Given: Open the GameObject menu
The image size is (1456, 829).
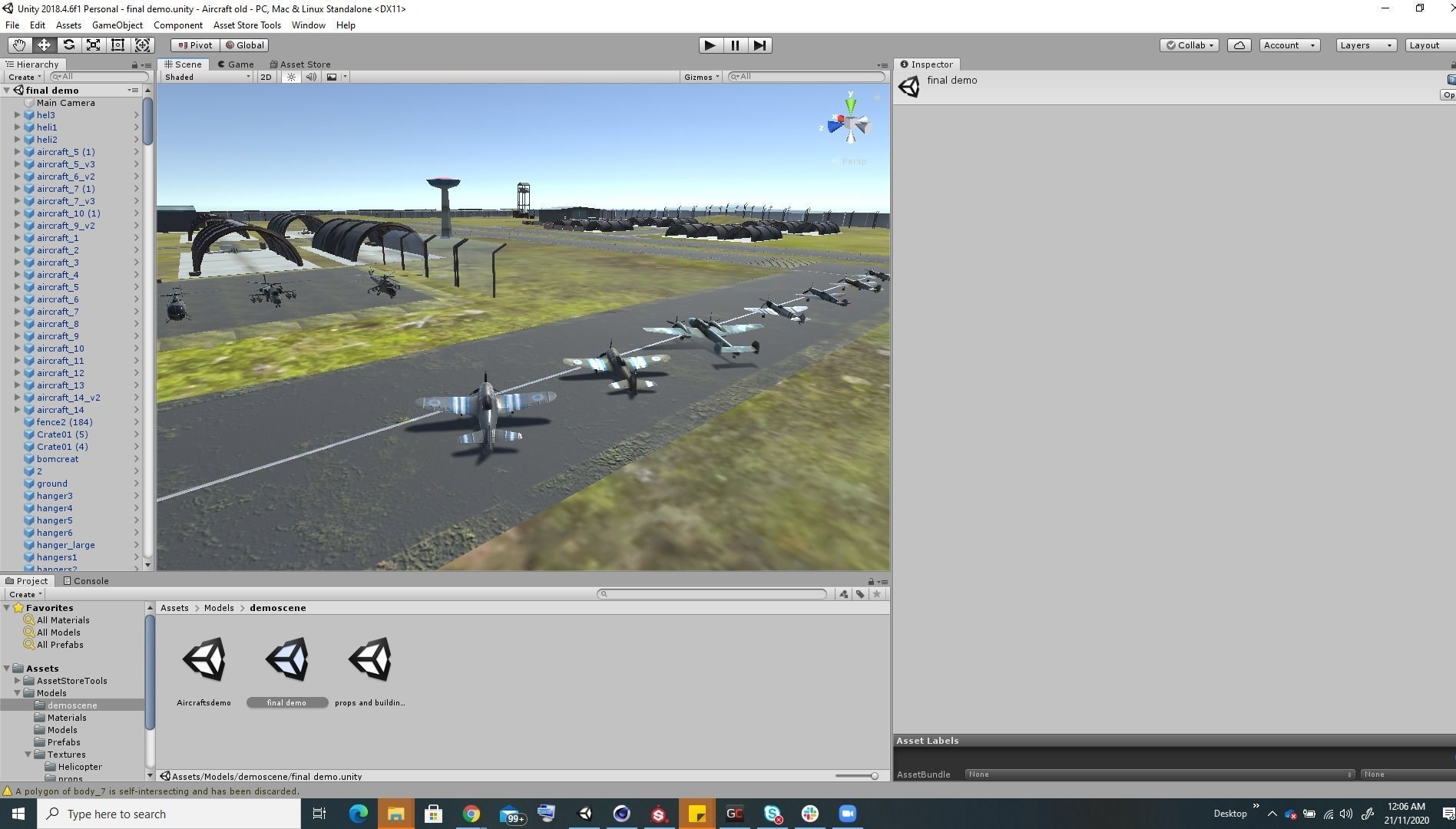Looking at the screenshot, I should [x=117, y=25].
